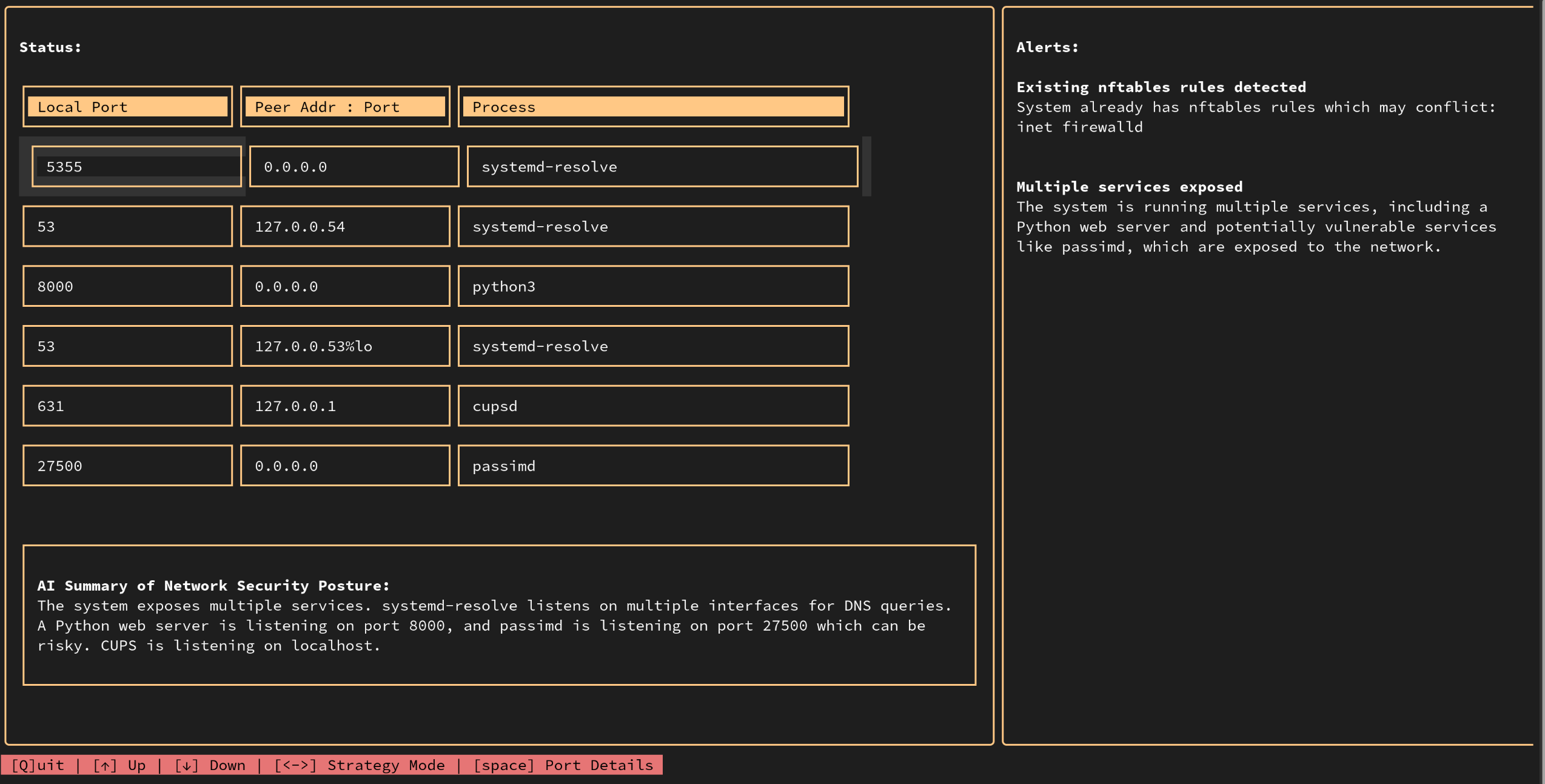Click peer address 127.0.0.1
This screenshot has width=1545, height=784.
click(344, 406)
